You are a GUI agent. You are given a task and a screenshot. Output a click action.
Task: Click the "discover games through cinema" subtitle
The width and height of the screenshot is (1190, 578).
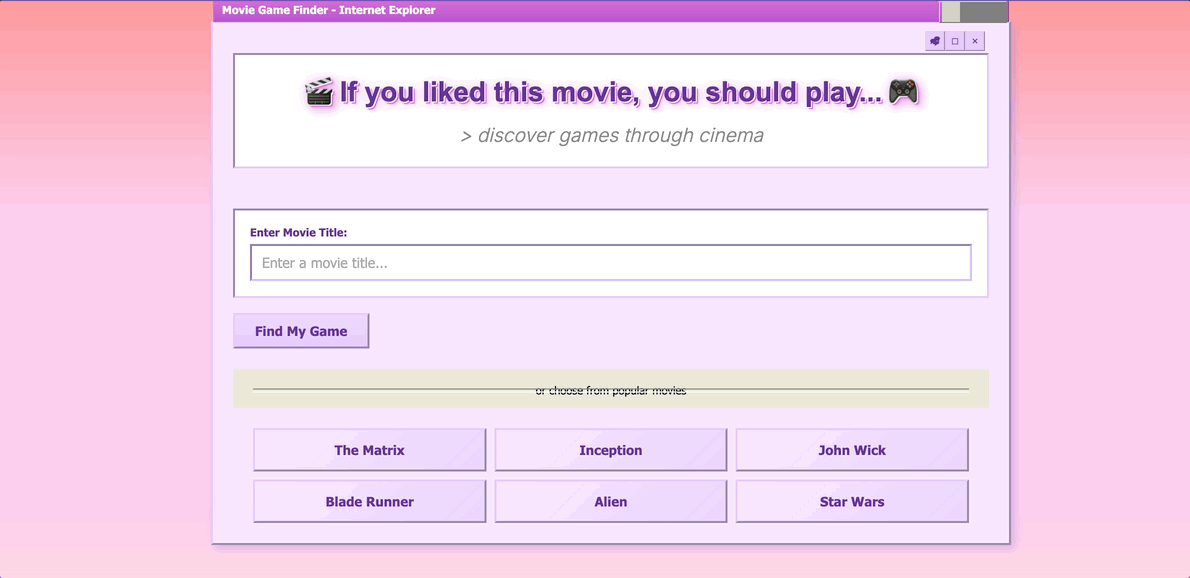pos(611,136)
